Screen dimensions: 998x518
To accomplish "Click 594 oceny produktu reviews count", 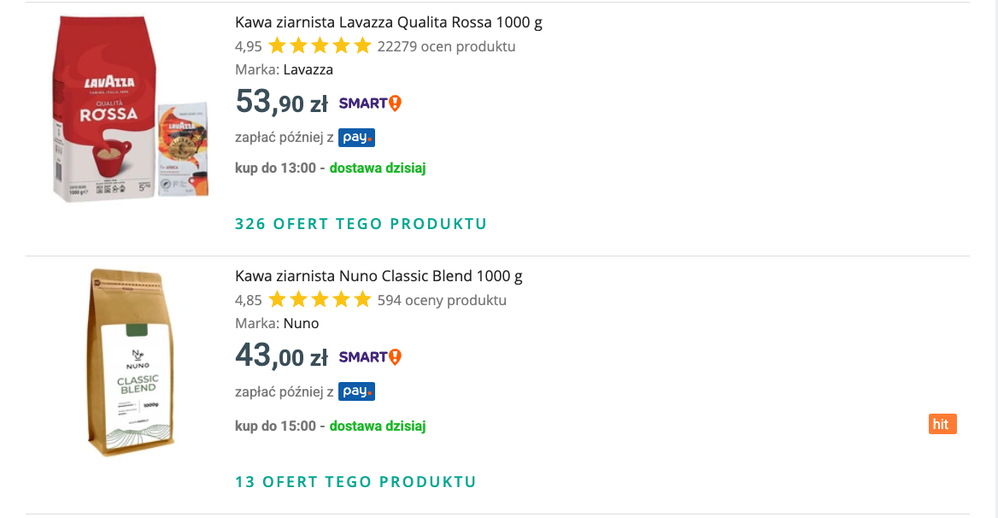I will click(442, 300).
